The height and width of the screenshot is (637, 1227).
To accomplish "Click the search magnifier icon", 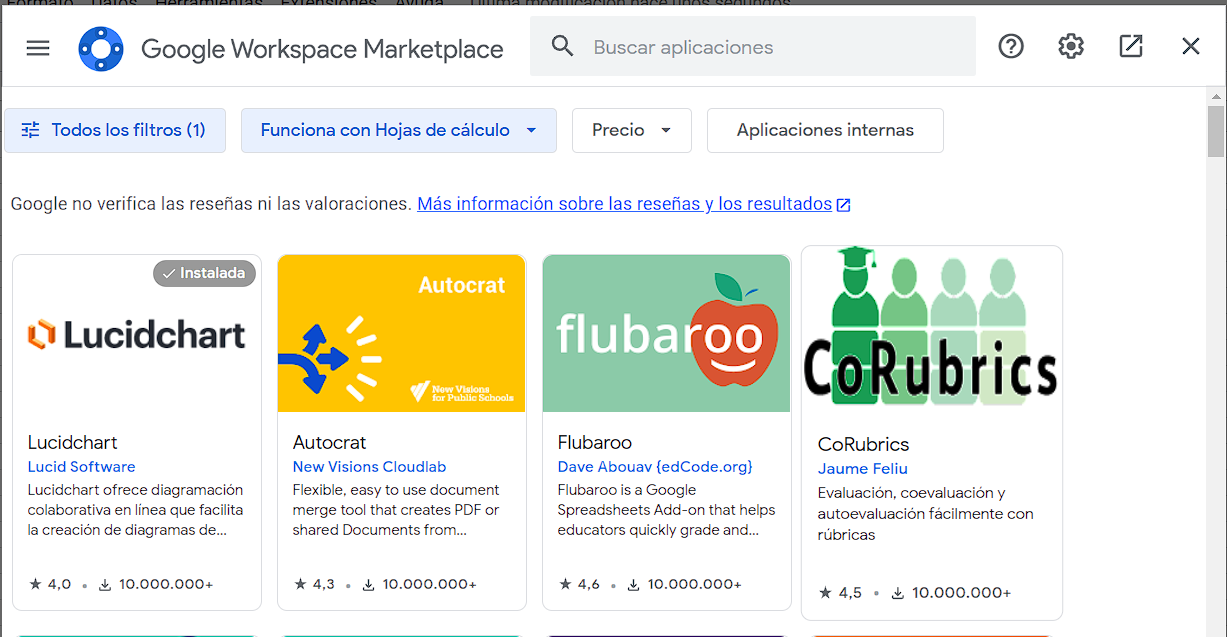I will pyautogui.click(x=563, y=47).
